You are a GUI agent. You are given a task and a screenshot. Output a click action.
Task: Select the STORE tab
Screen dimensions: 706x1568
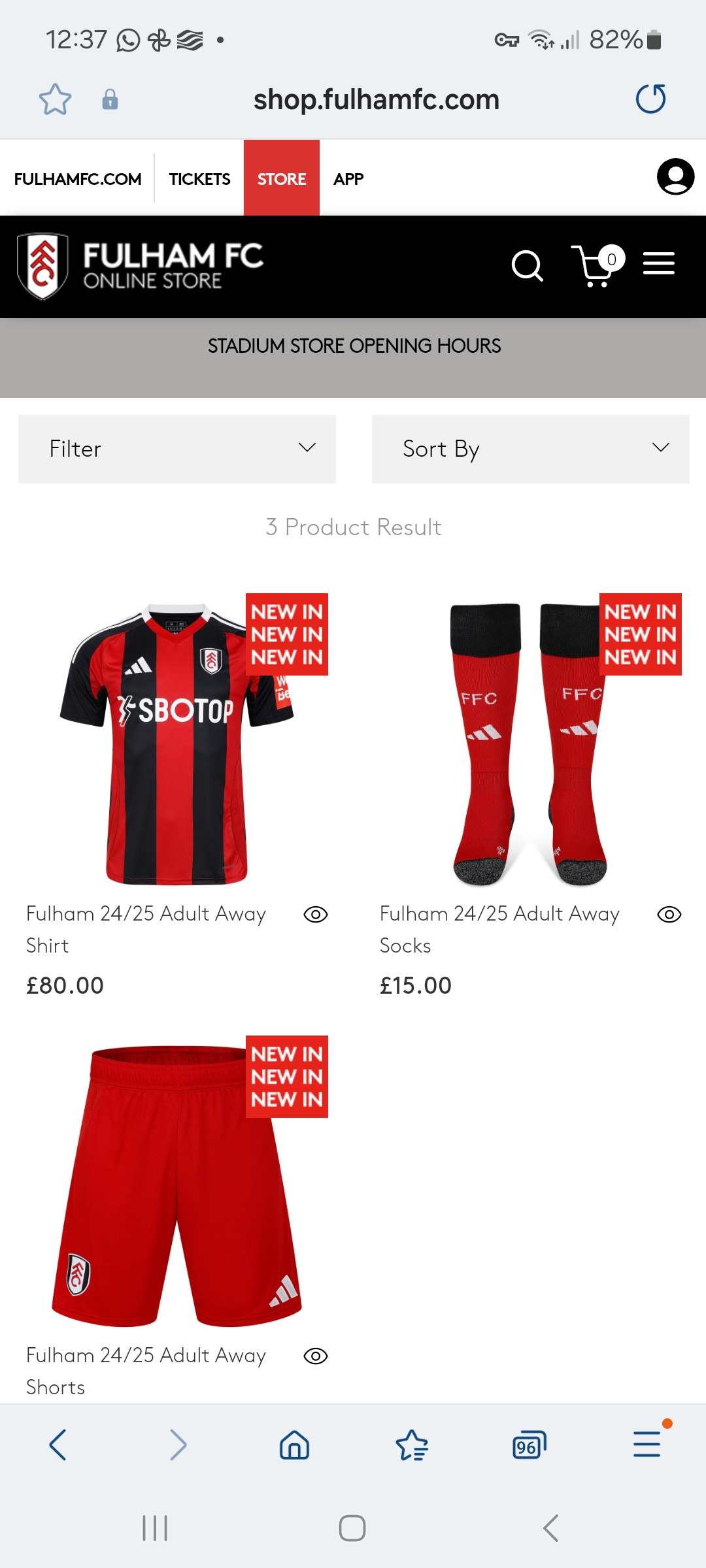point(282,178)
